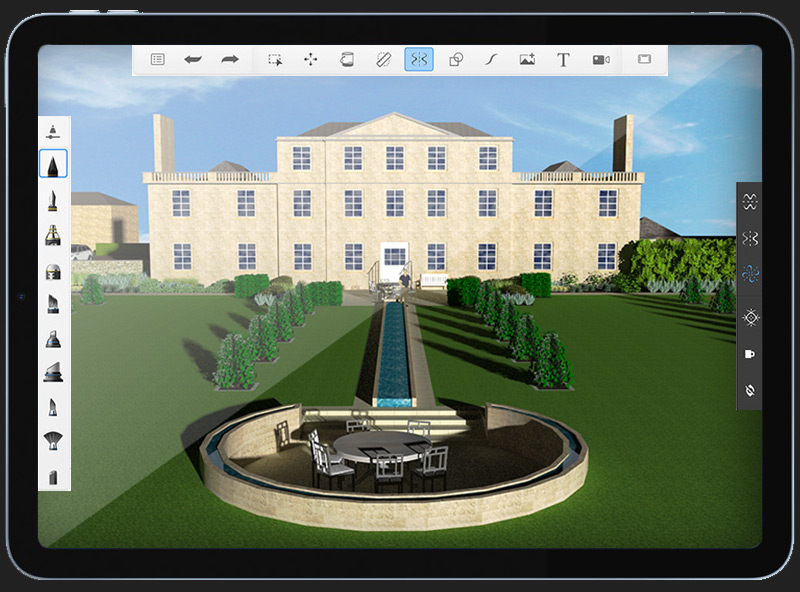
Task: Pick the fan brush in brush palette
Action: click(54, 440)
